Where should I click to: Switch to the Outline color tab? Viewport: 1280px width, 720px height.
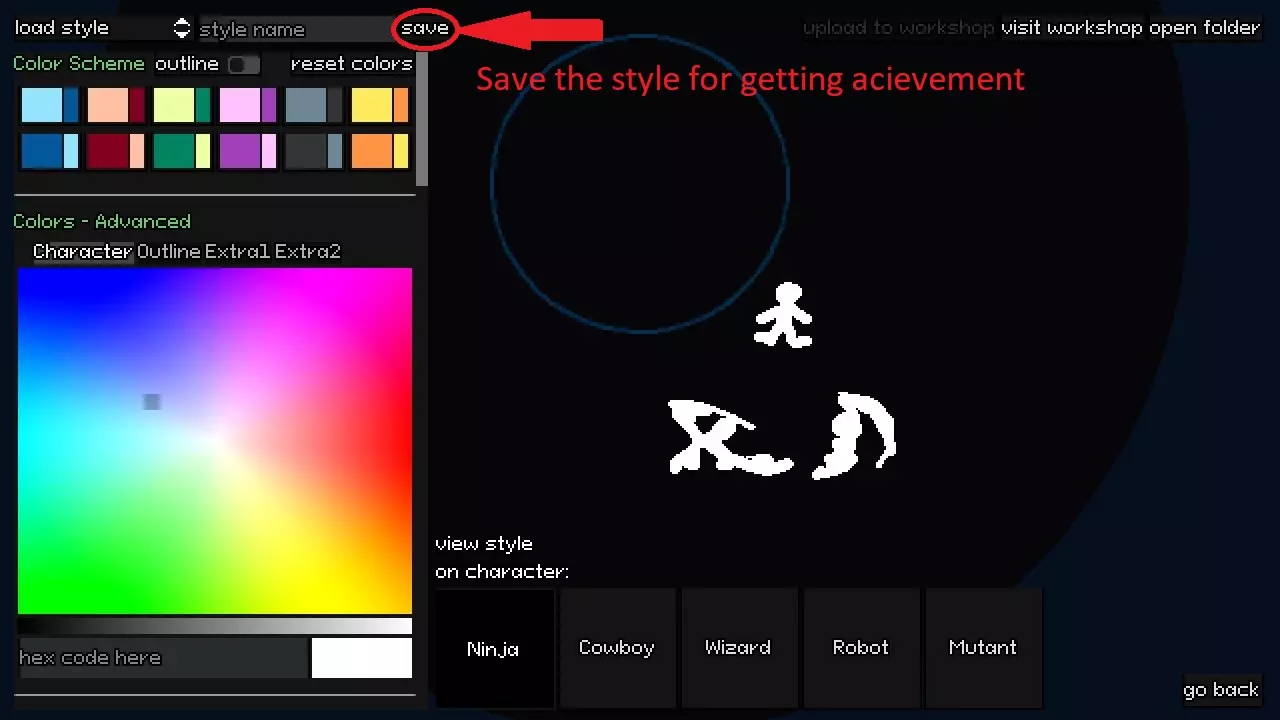[169, 252]
